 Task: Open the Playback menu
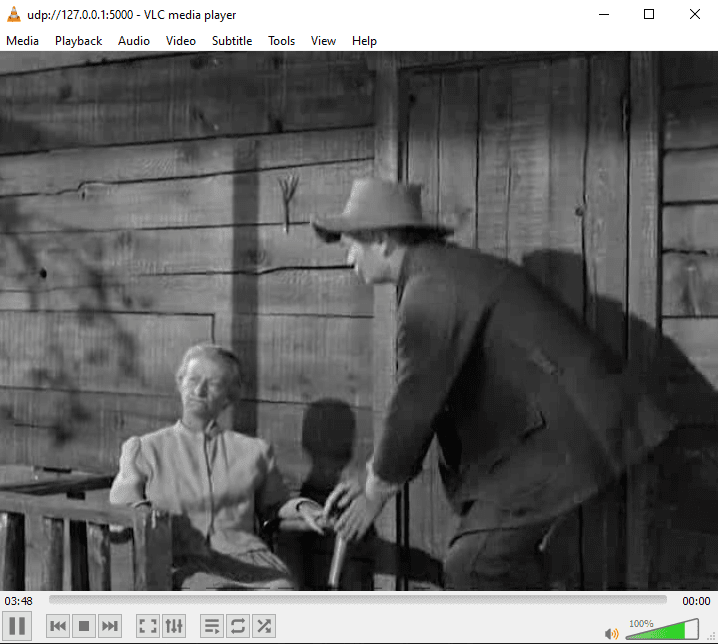pos(78,41)
